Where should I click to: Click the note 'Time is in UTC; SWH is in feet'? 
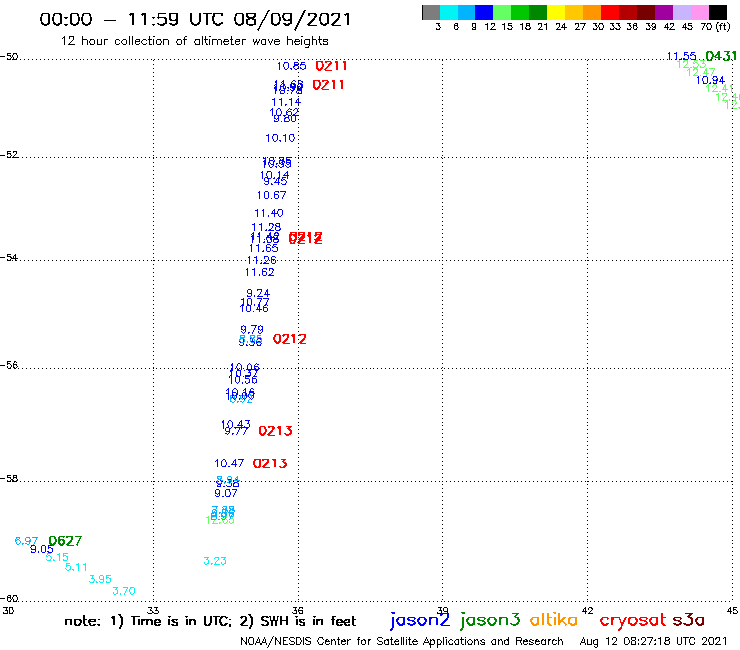pyautogui.click(x=210, y=621)
